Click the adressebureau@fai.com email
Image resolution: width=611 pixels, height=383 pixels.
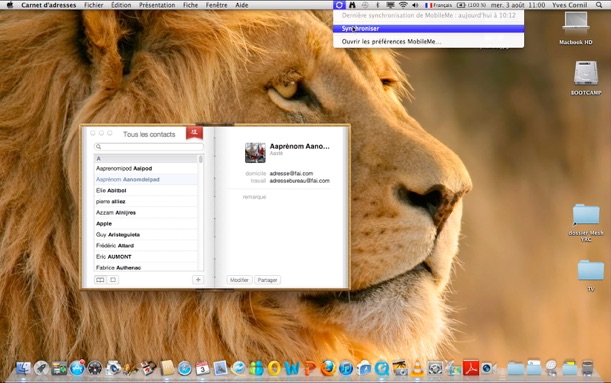coord(300,181)
